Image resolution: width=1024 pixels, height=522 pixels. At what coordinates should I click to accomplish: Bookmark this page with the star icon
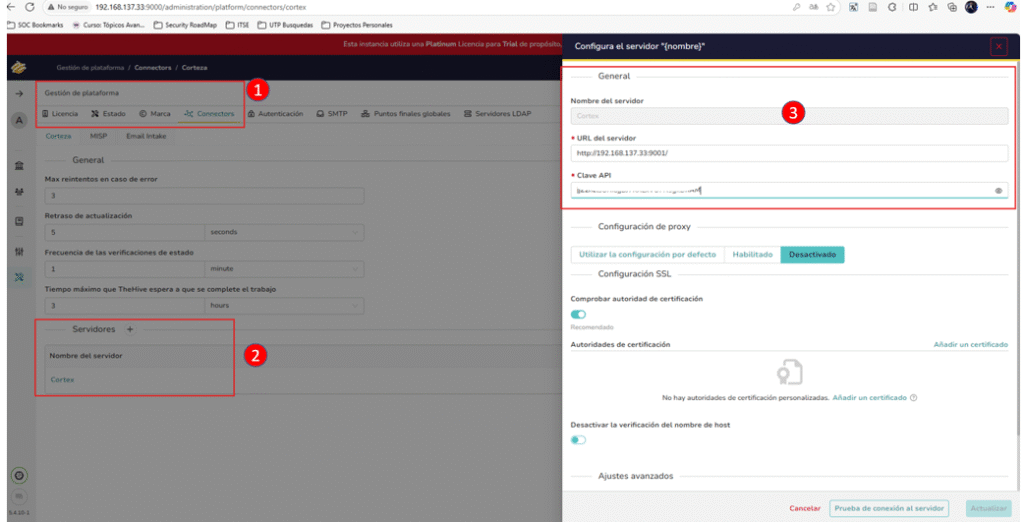[831, 7]
